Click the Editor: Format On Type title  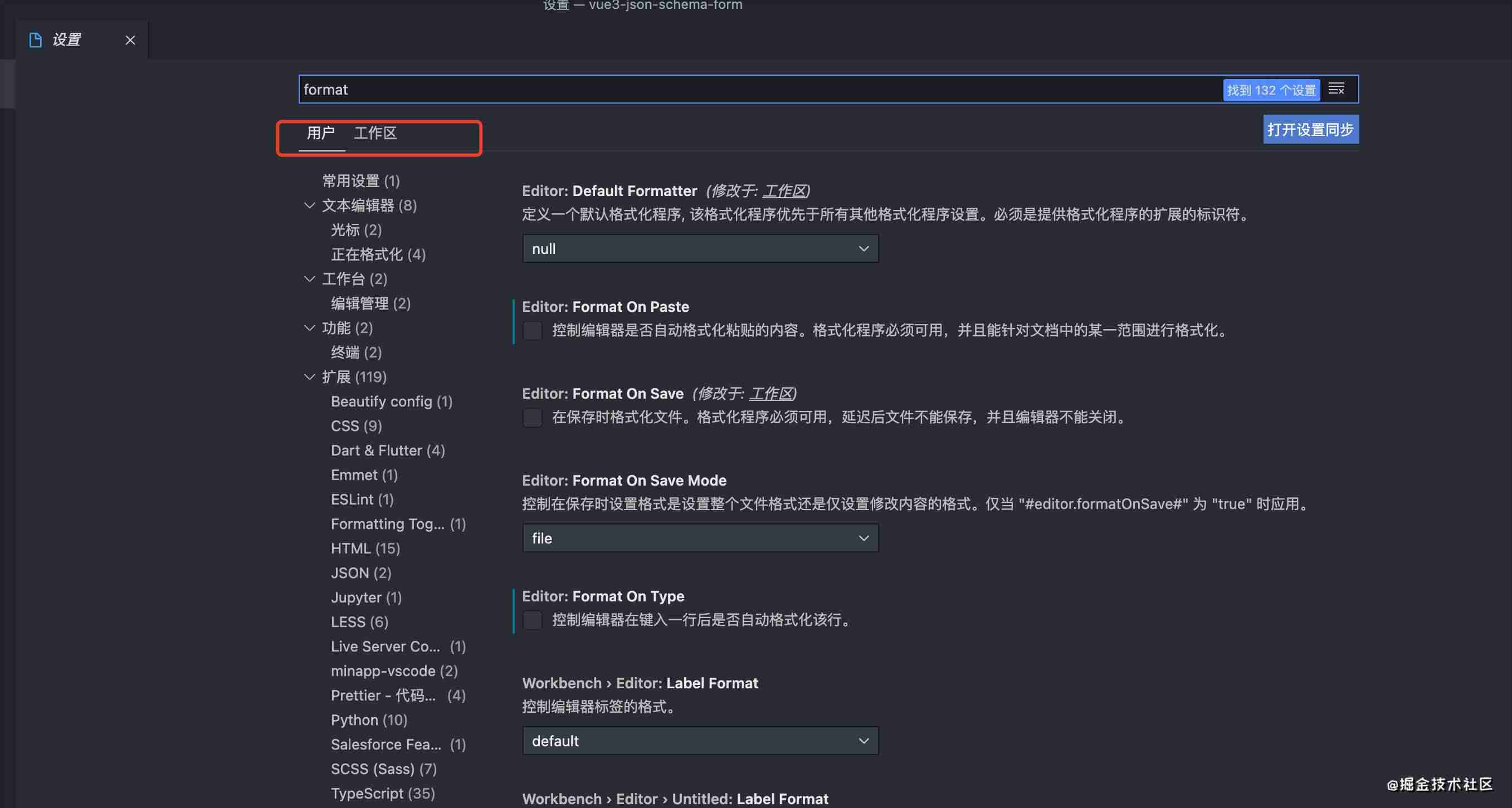point(603,596)
